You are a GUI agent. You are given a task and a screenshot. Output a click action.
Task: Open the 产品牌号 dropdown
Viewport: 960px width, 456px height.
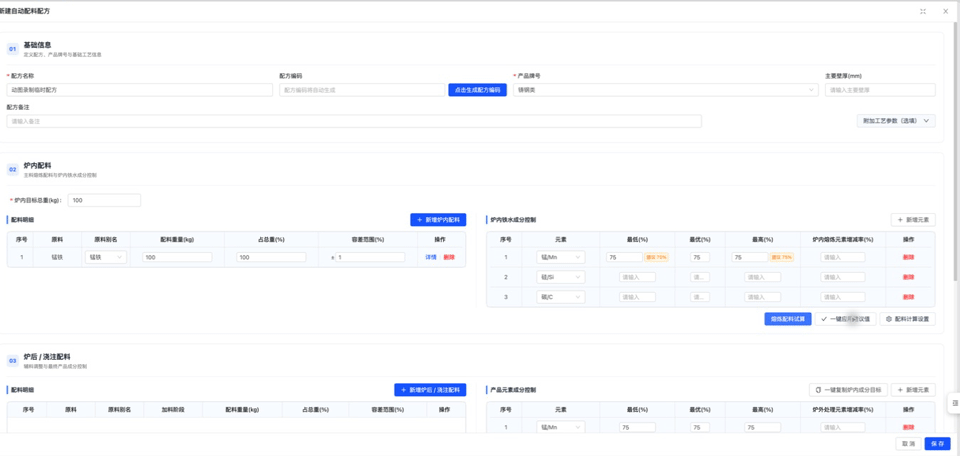point(666,90)
